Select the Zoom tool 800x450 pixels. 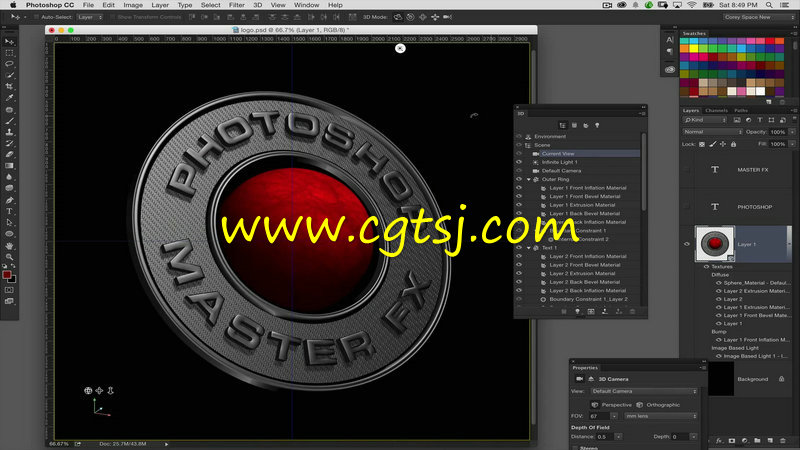click(9, 257)
